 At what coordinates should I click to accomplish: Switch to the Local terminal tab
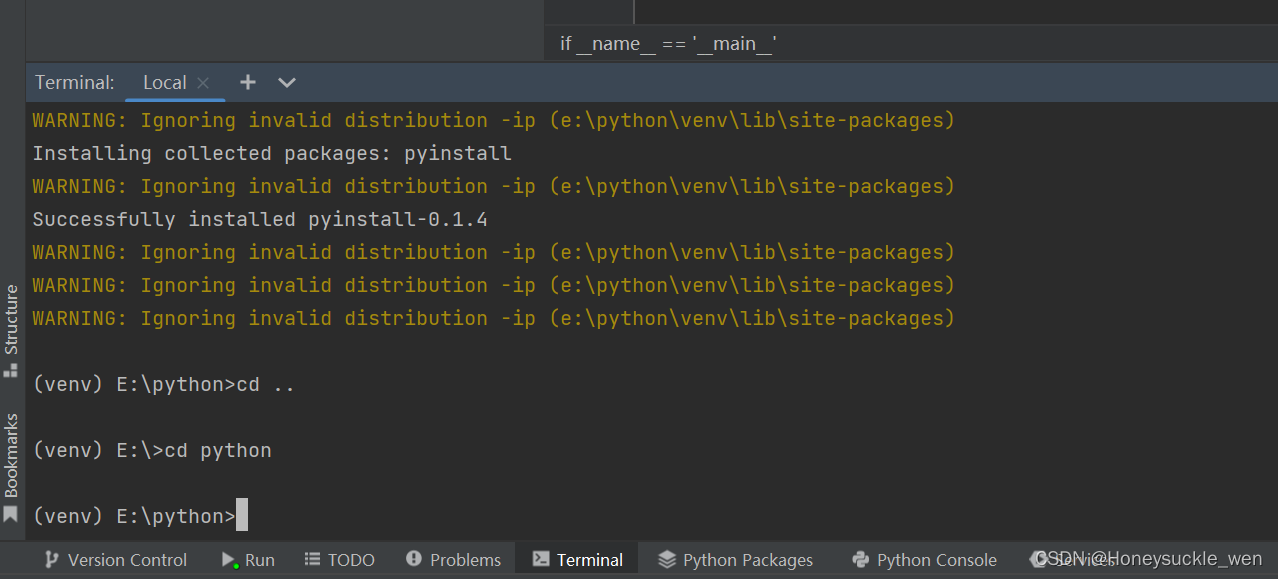pos(165,82)
